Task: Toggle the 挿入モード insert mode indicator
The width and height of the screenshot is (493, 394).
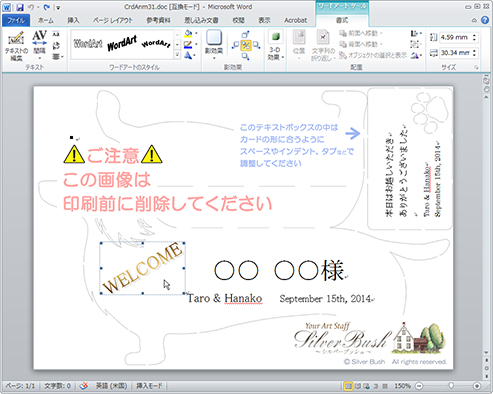Action: click(149, 386)
